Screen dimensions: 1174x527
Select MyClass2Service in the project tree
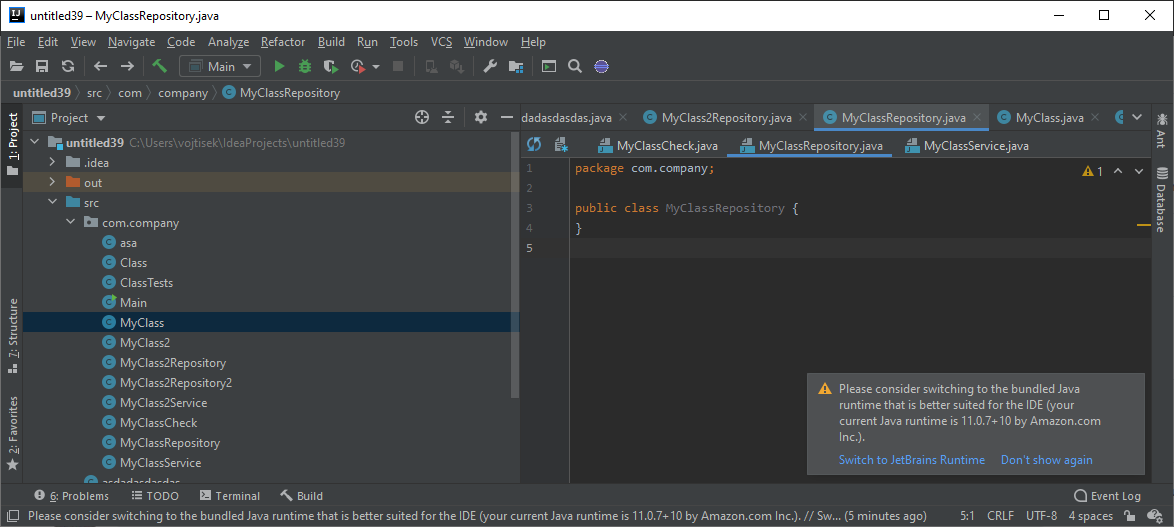pos(163,403)
